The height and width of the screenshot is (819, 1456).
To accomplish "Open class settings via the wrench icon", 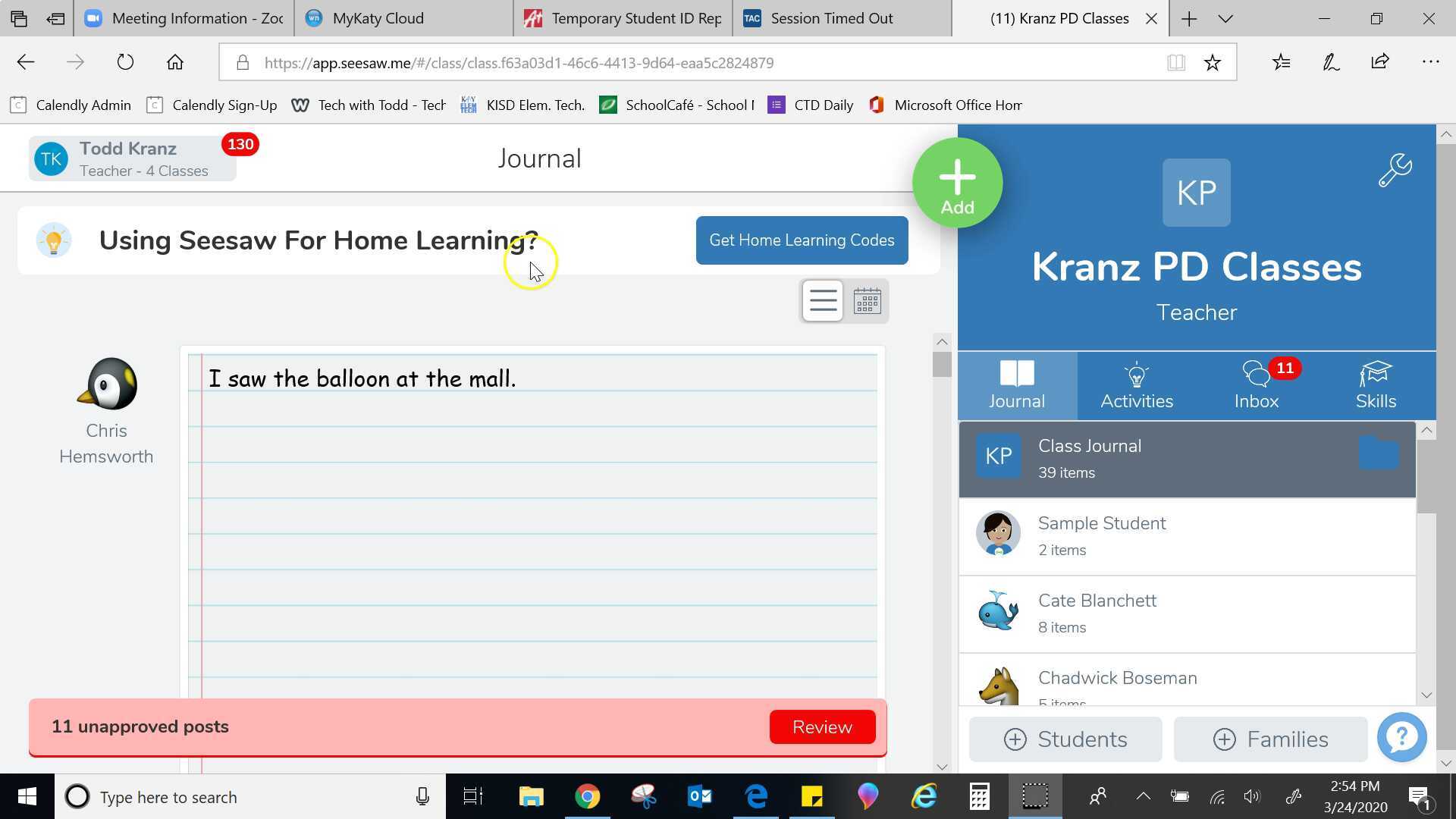I will 1395,168.
